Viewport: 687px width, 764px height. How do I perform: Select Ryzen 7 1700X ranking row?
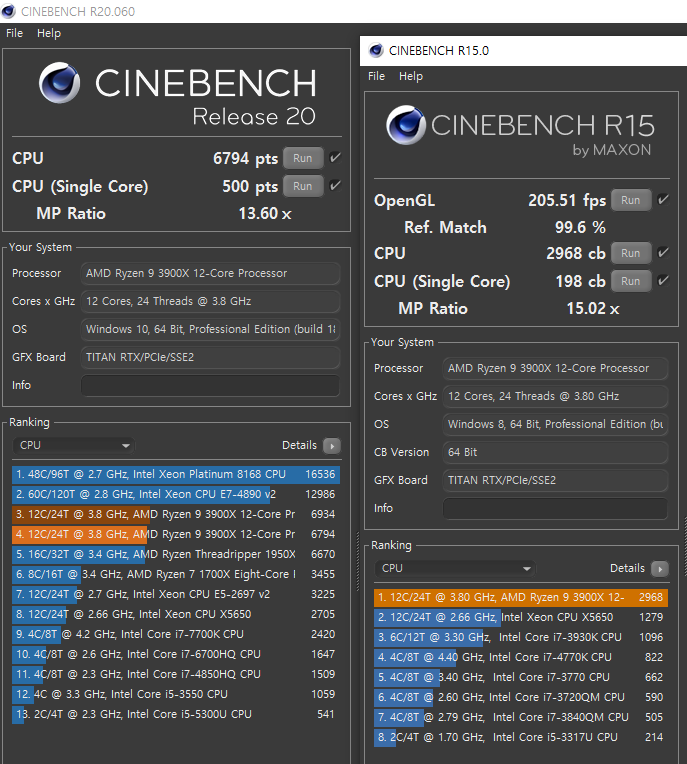point(176,574)
